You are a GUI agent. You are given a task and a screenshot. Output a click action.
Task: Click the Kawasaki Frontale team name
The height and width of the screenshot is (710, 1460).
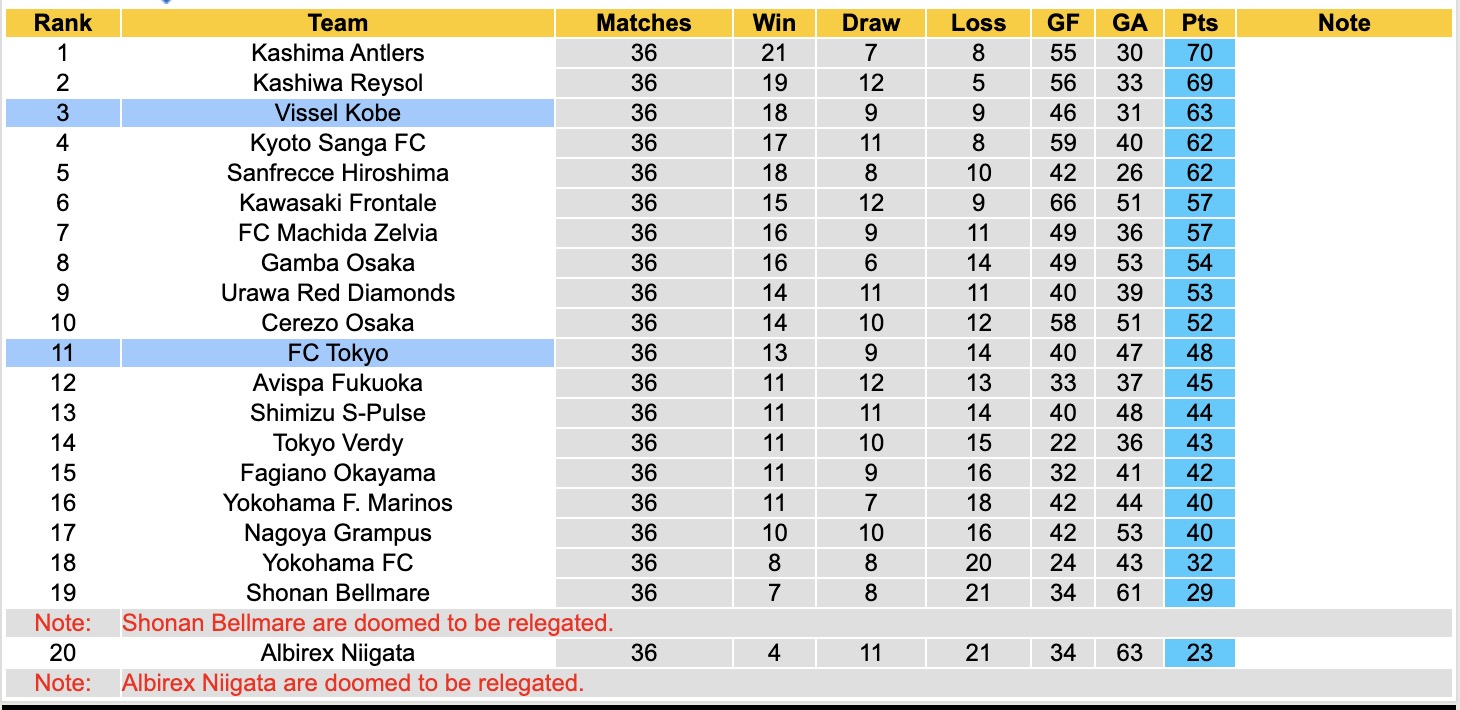338,203
